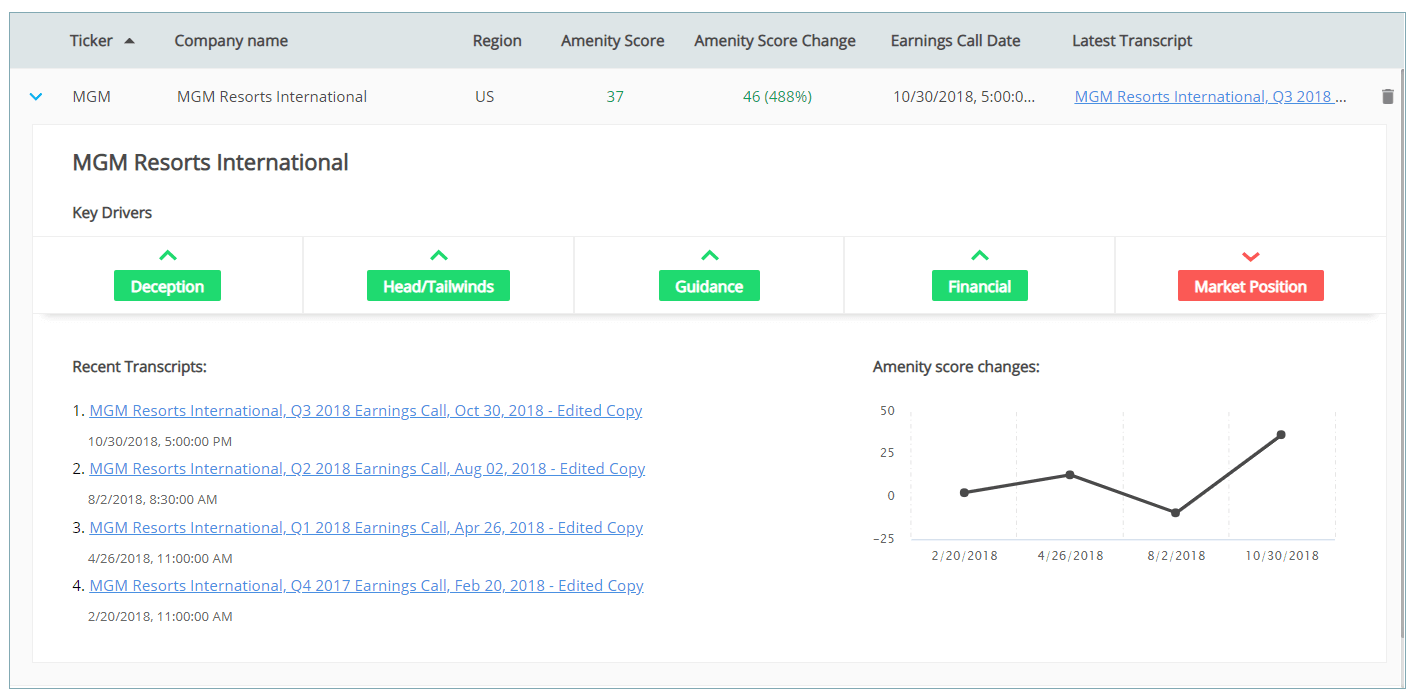Open Q2 2018 Earnings Call transcript
The image size is (1414, 696).
[x=367, y=469]
